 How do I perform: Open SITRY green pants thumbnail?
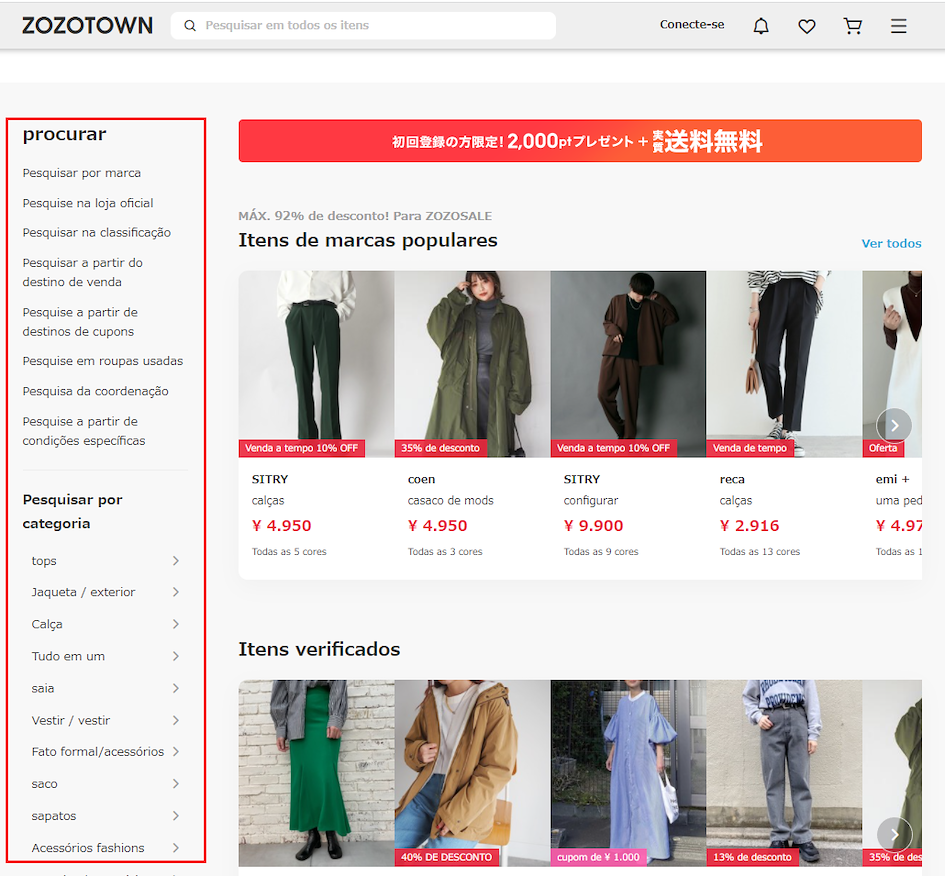pos(316,364)
